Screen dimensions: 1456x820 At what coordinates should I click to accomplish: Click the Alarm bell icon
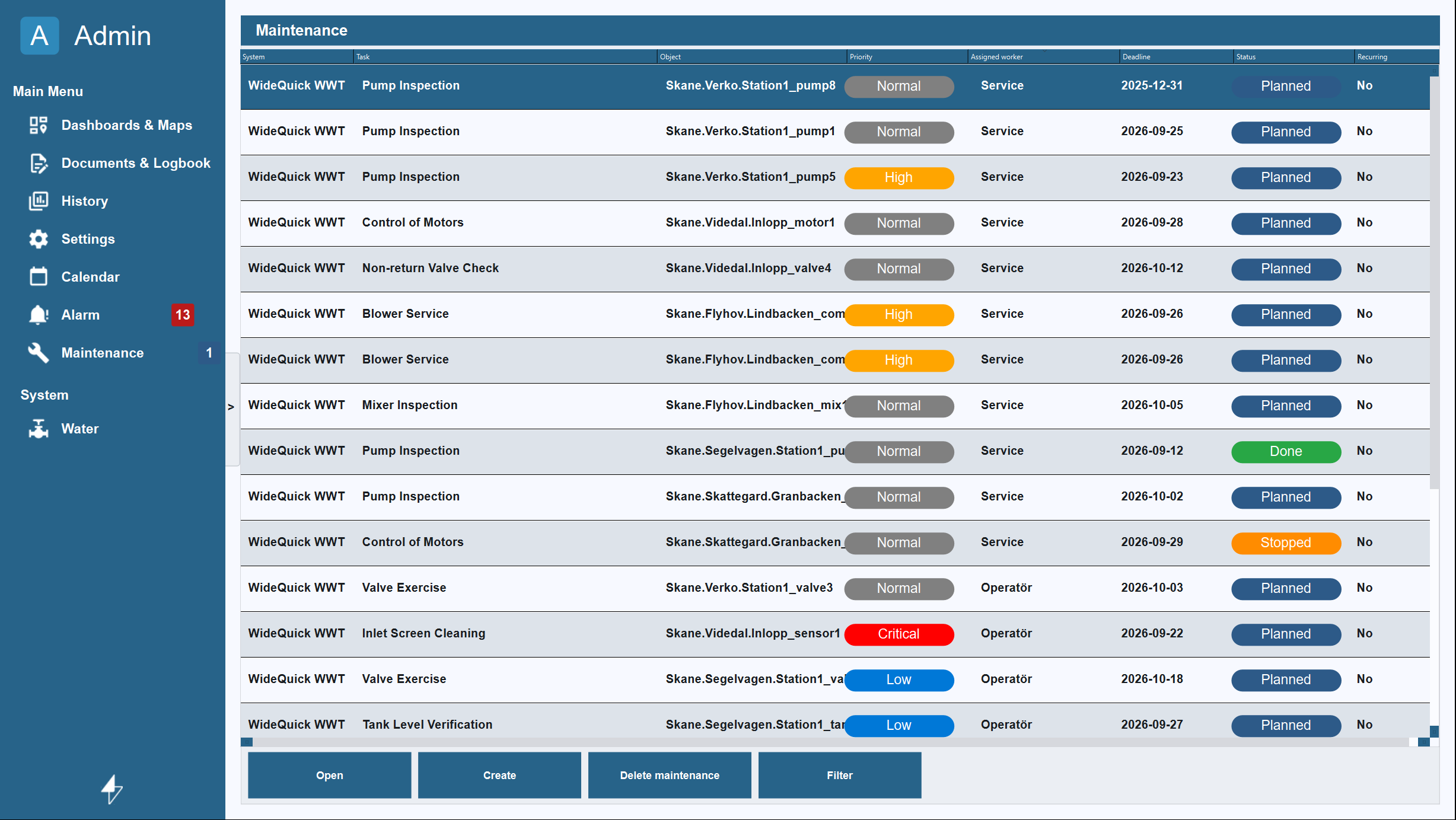point(39,315)
